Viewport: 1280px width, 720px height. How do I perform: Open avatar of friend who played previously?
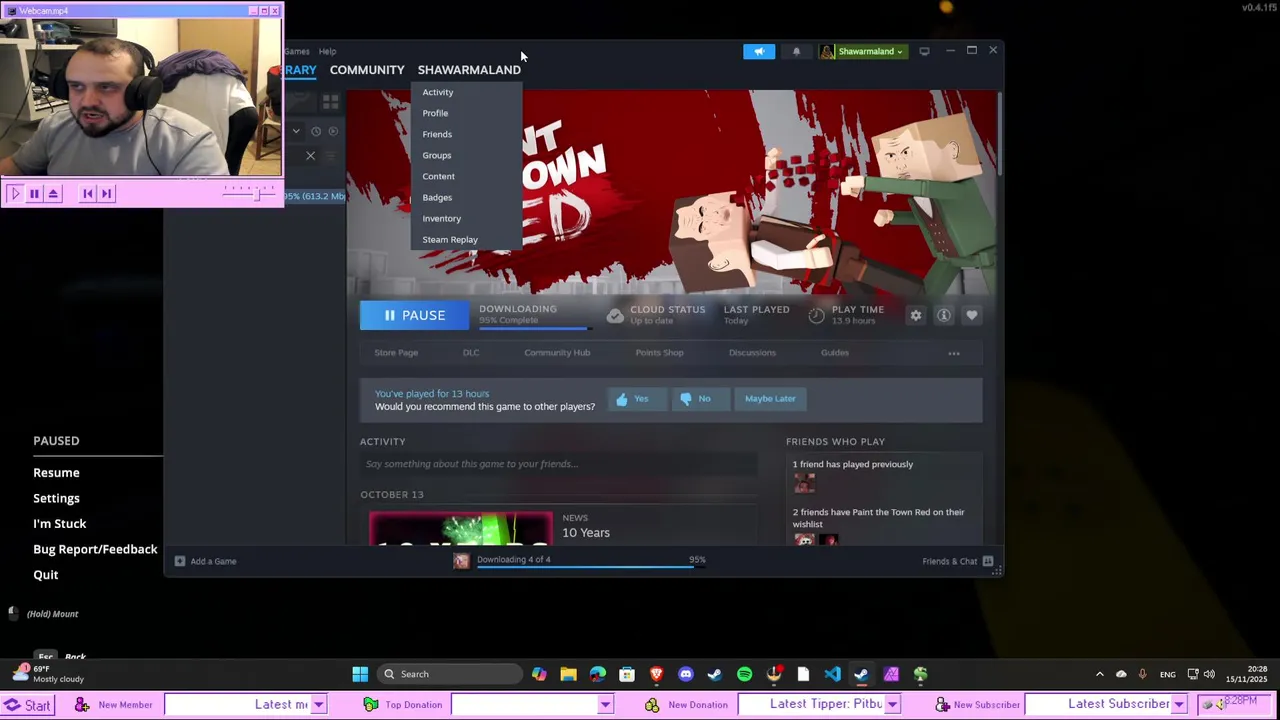pos(804,483)
